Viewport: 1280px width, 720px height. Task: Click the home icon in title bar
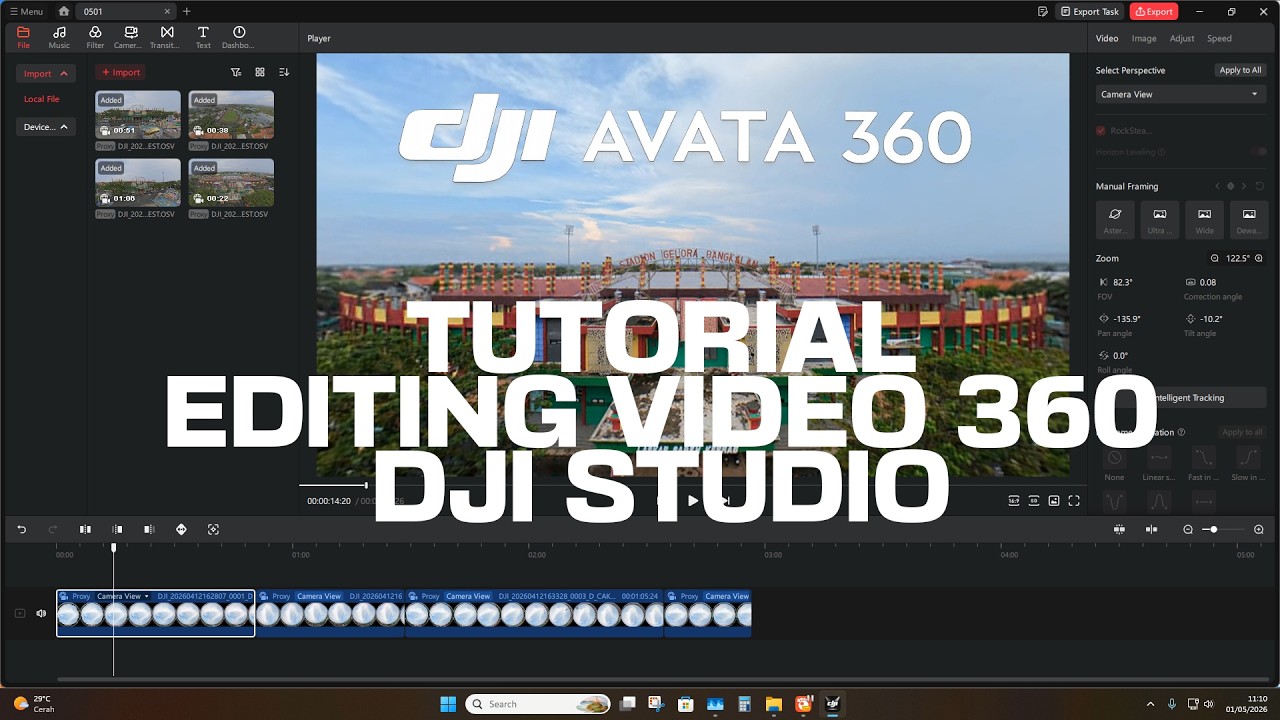64,11
